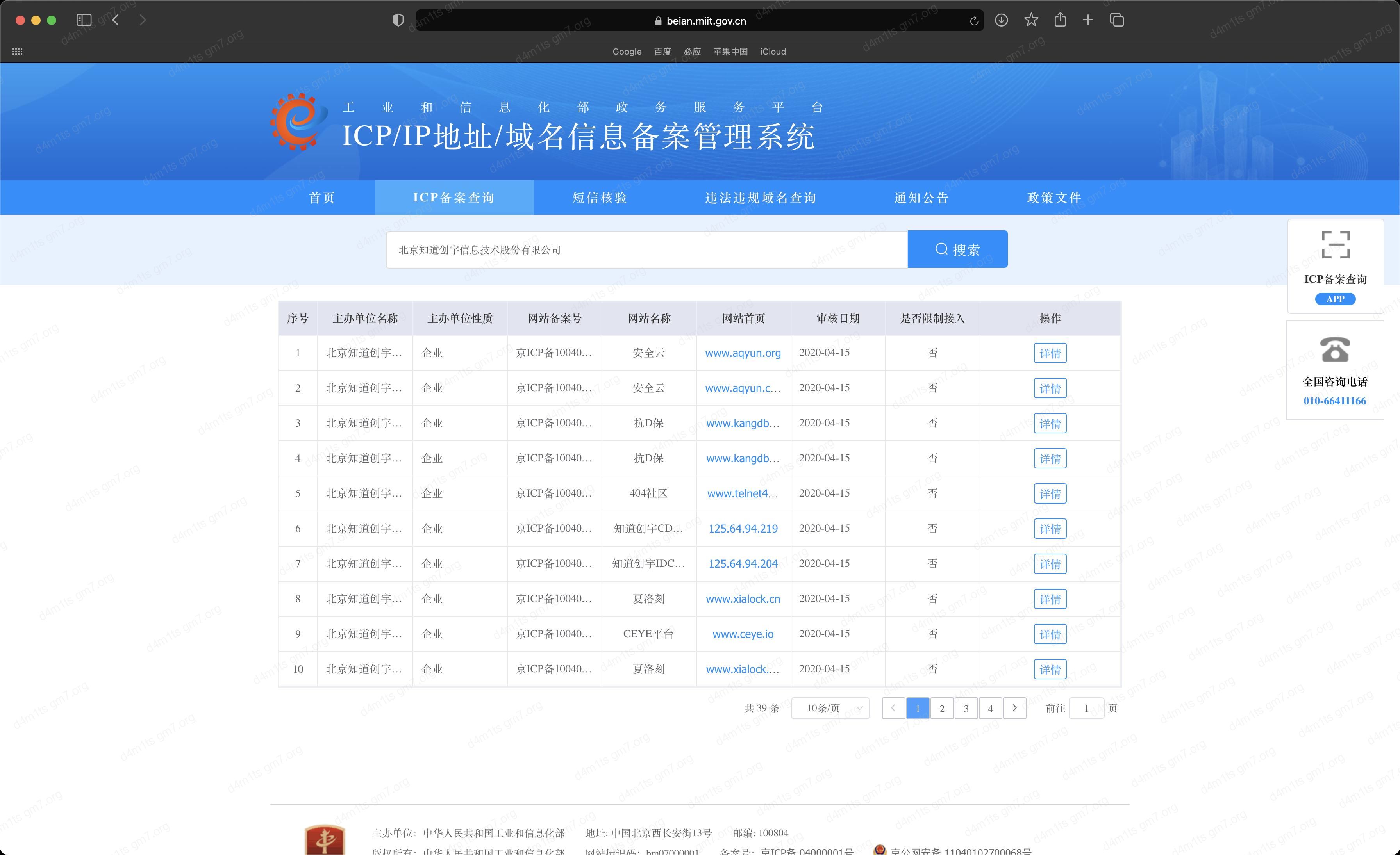
Task: Open the 短信核验 tab
Action: click(x=600, y=198)
